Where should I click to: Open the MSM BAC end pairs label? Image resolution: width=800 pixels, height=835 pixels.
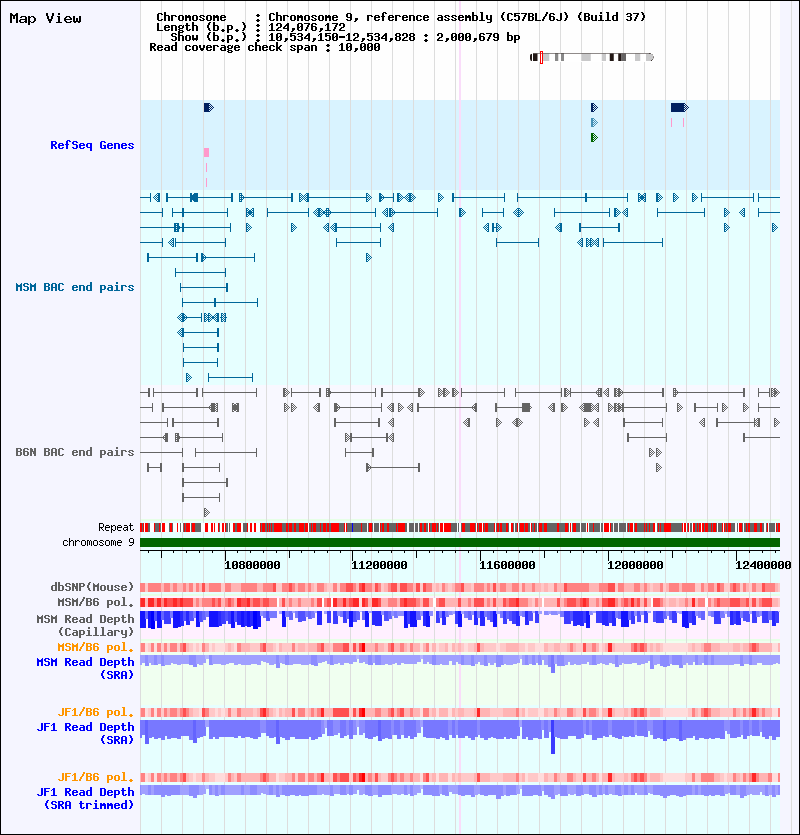75,287
